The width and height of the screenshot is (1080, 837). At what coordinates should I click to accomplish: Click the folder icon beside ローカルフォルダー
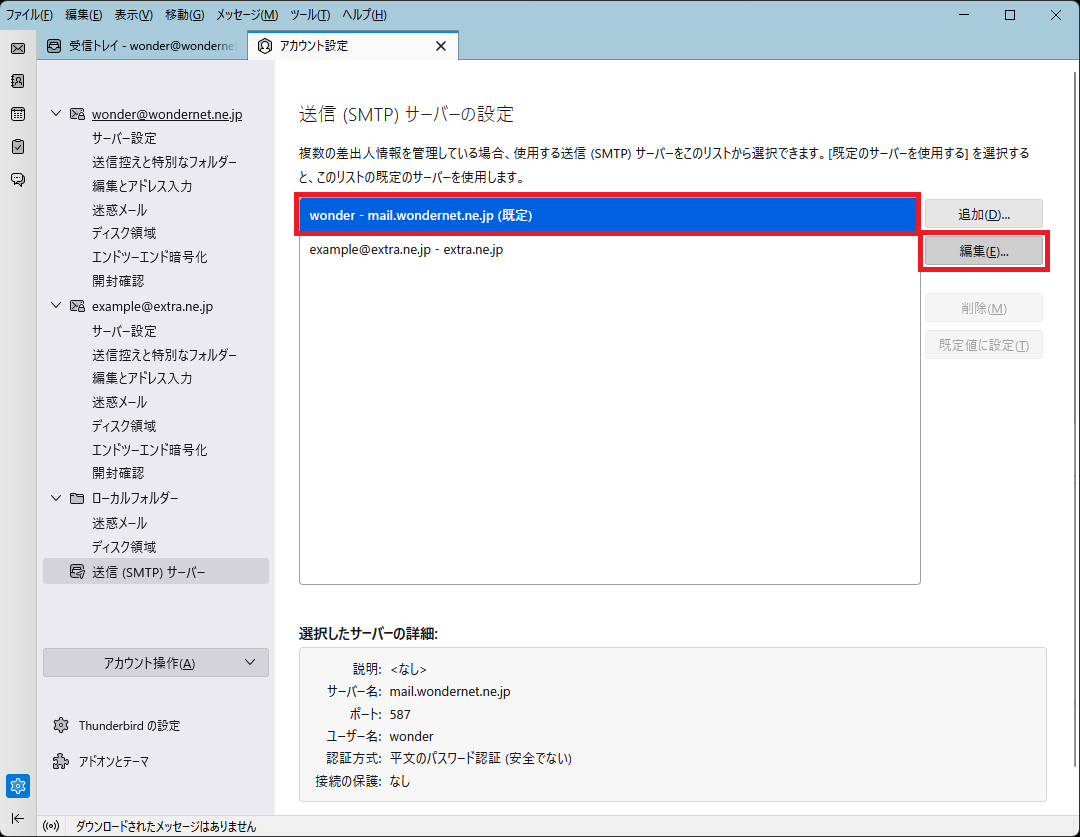77,498
